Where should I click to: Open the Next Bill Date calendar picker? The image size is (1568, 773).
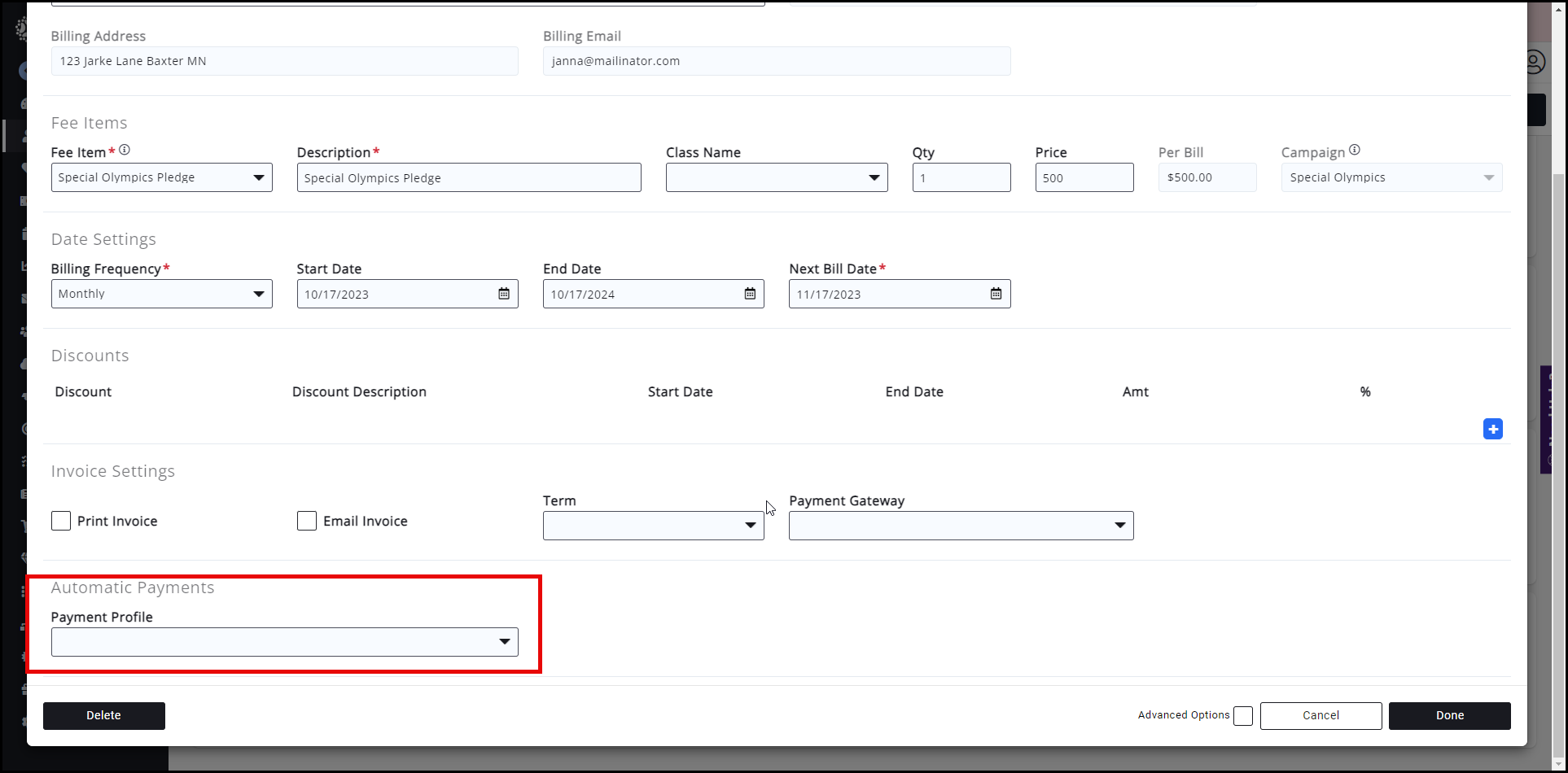point(996,294)
